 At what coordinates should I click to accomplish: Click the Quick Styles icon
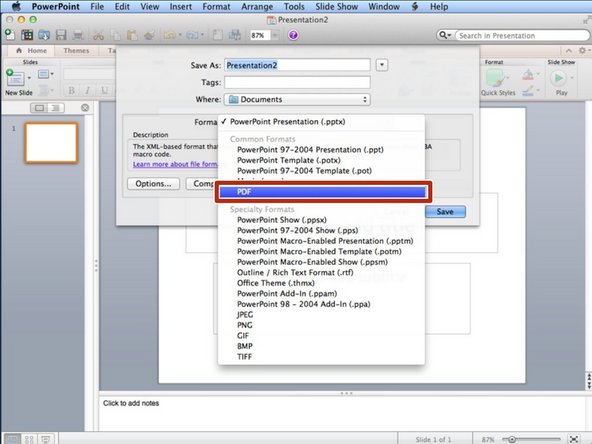pyautogui.click(x=496, y=78)
